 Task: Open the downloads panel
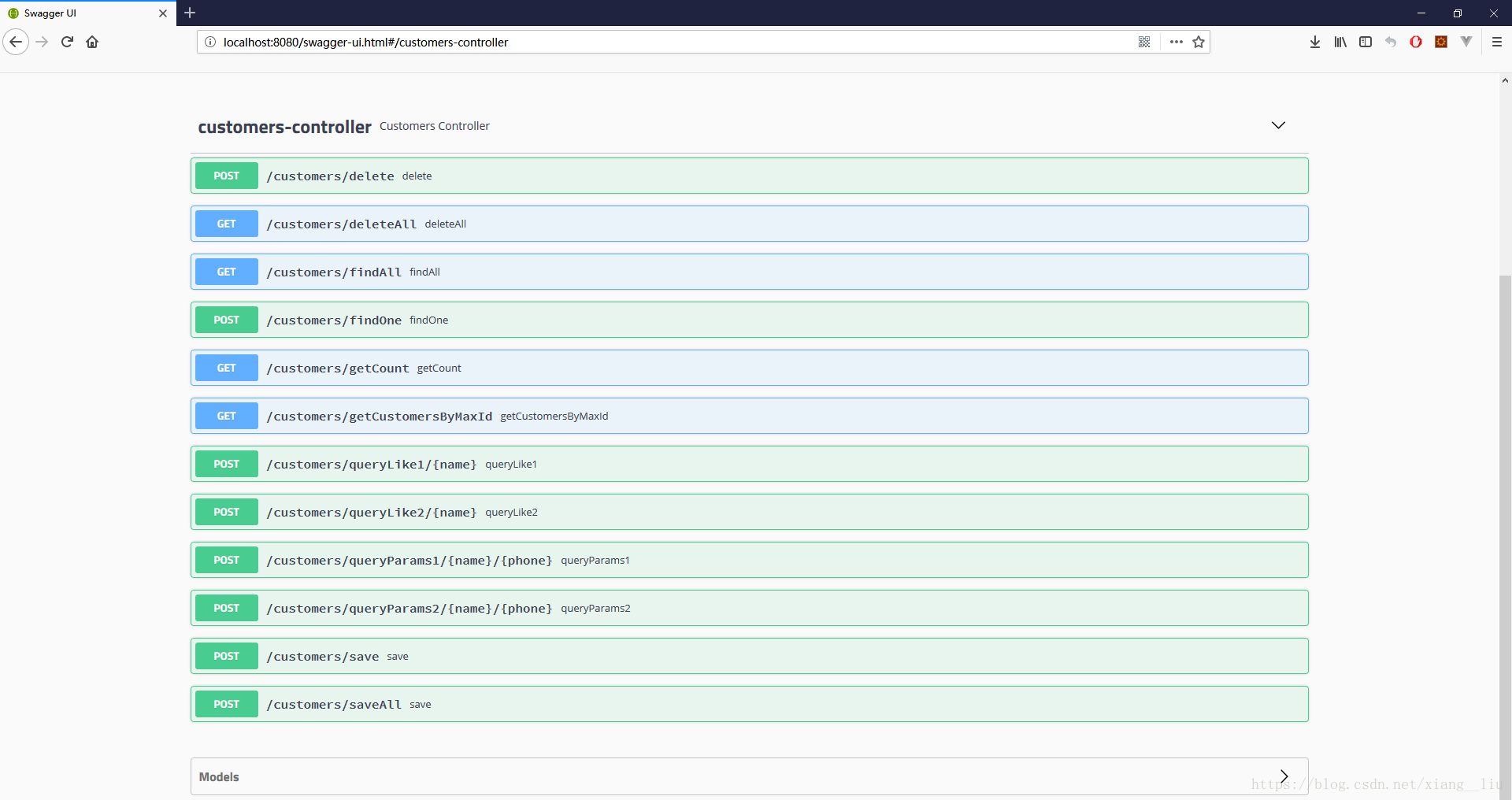[x=1315, y=42]
